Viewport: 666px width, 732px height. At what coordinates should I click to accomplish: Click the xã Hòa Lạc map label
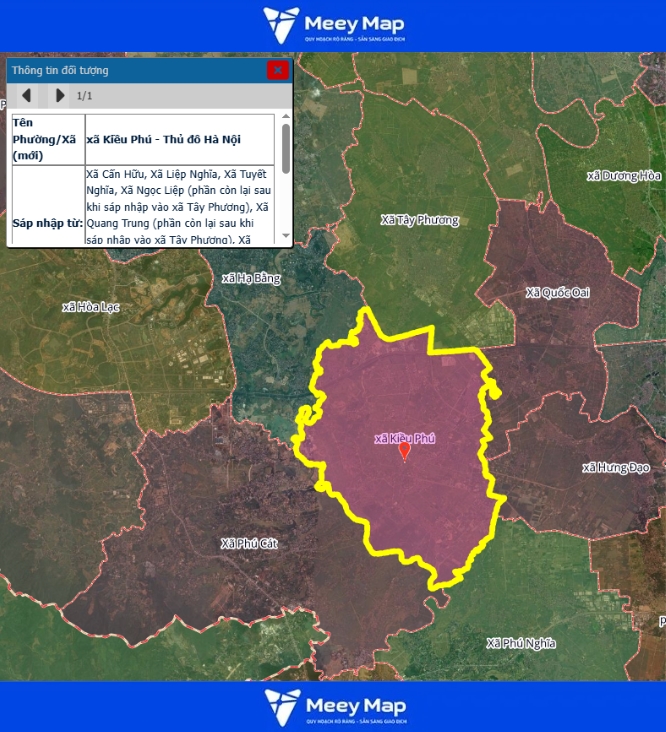pyautogui.click(x=90, y=307)
